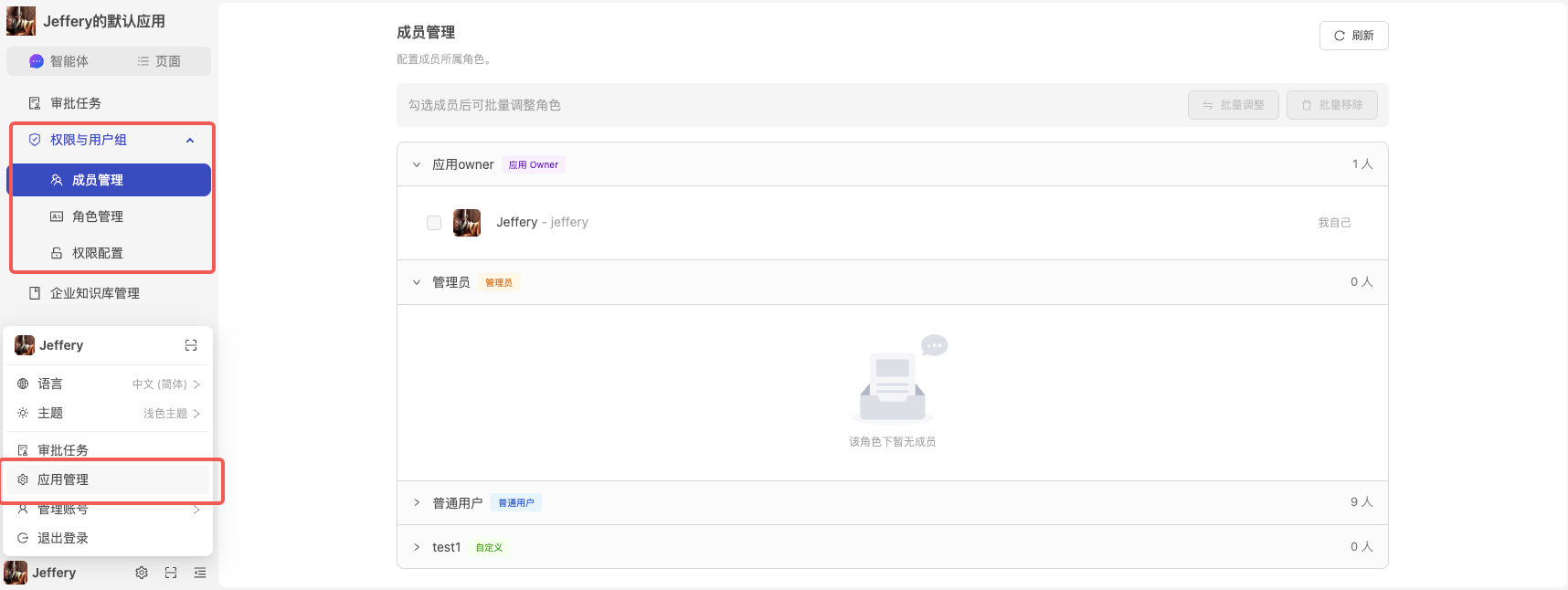The width and height of the screenshot is (1568, 590).
Task: Choose 审批任务 in the user popup menu
Action: pyautogui.click(x=108, y=450)
